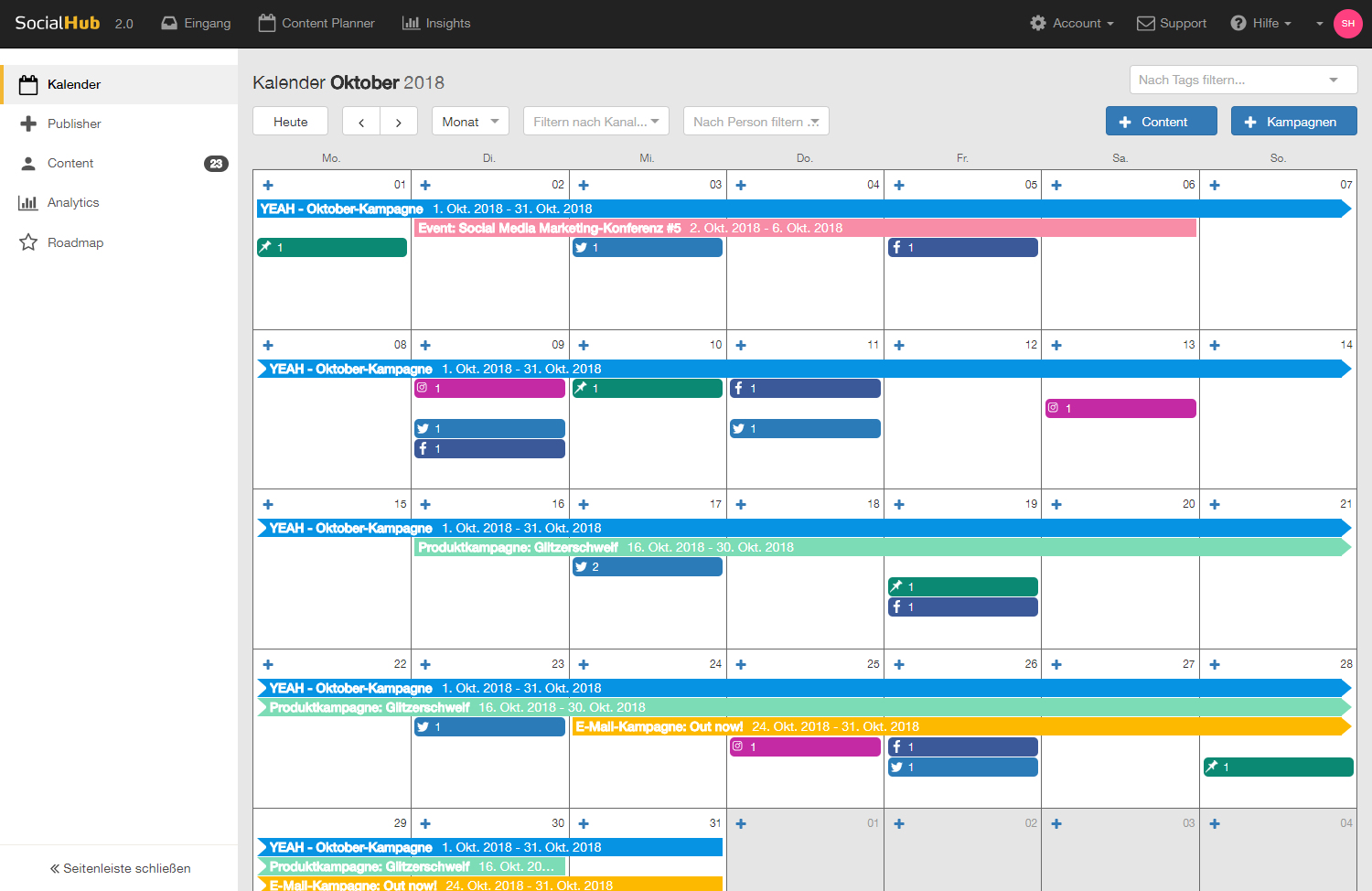Click the SH user avatar

tap(1348, 24)
